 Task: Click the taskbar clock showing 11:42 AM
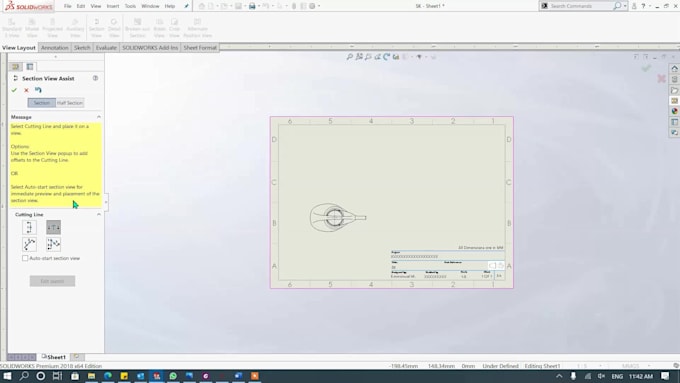641,376
